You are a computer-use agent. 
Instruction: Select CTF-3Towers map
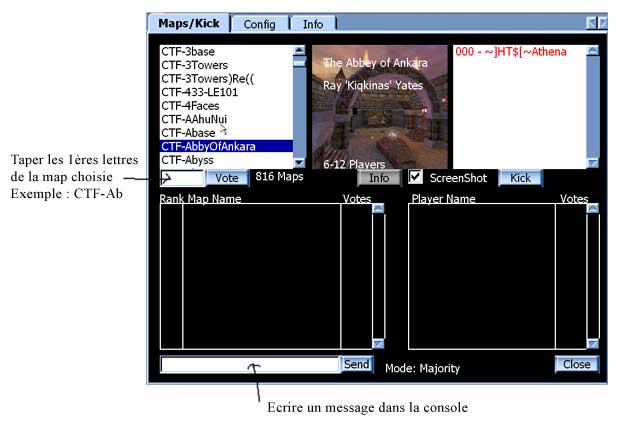(226, 65)
